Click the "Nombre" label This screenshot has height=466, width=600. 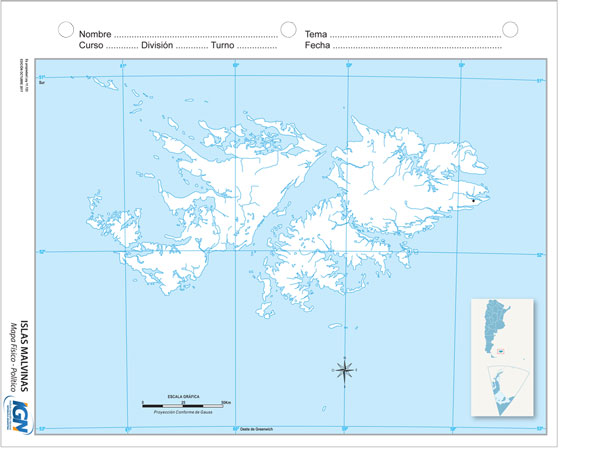(95, 34)
